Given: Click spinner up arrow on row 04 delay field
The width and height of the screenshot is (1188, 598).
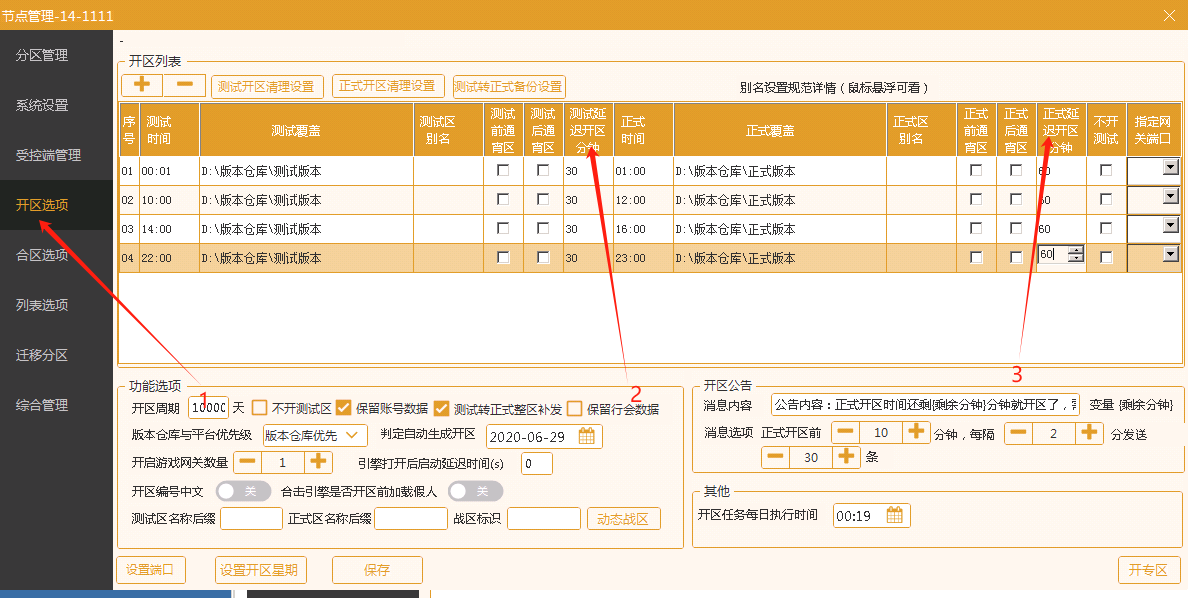Looking at the screenshot, I should coord(1076,251).
